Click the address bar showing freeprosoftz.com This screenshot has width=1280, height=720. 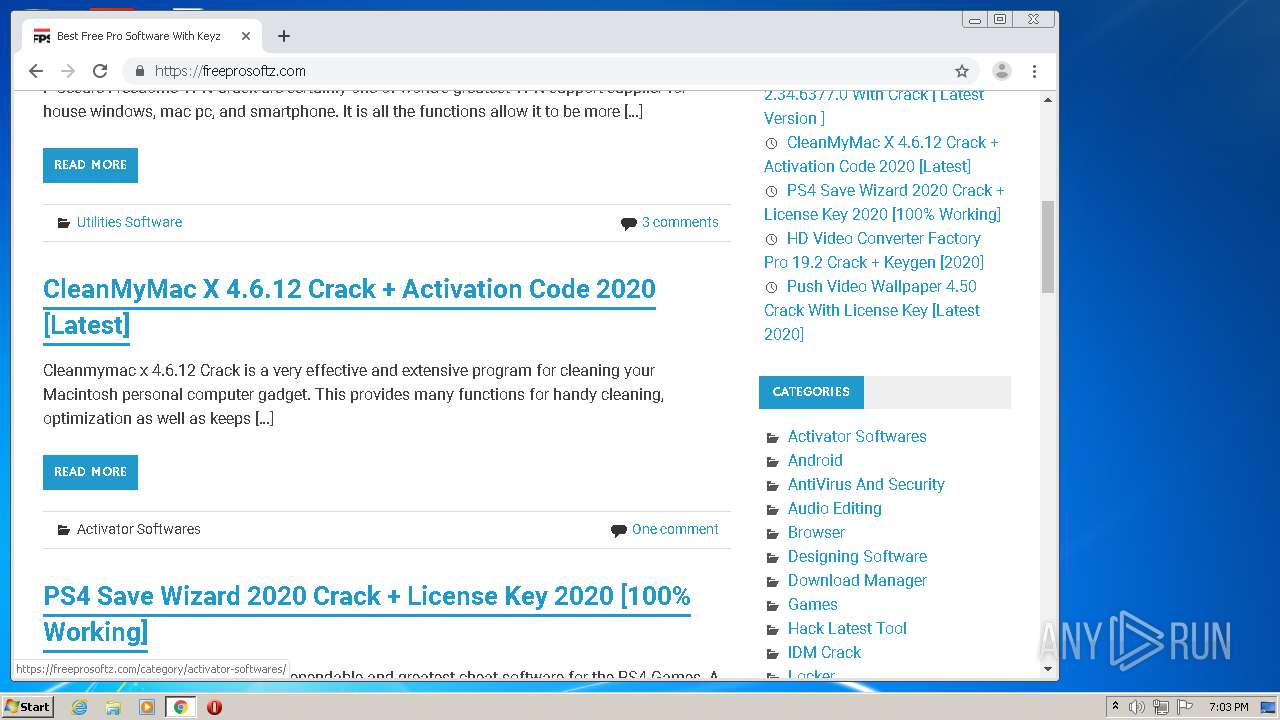(550, 71)
